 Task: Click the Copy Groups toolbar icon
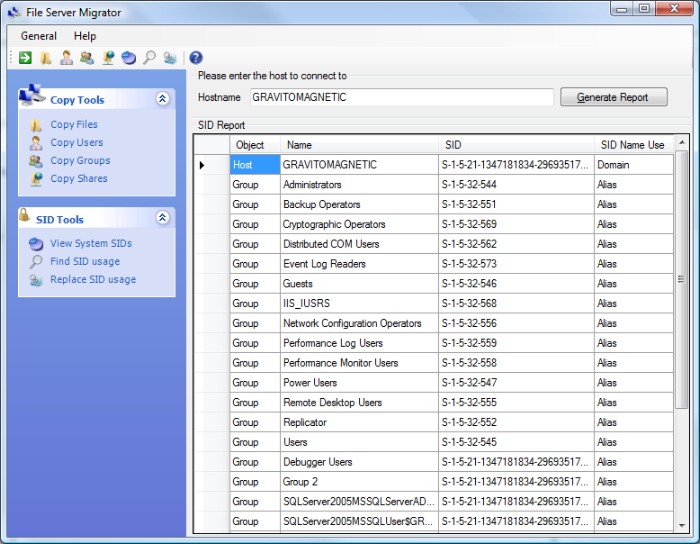87,58
